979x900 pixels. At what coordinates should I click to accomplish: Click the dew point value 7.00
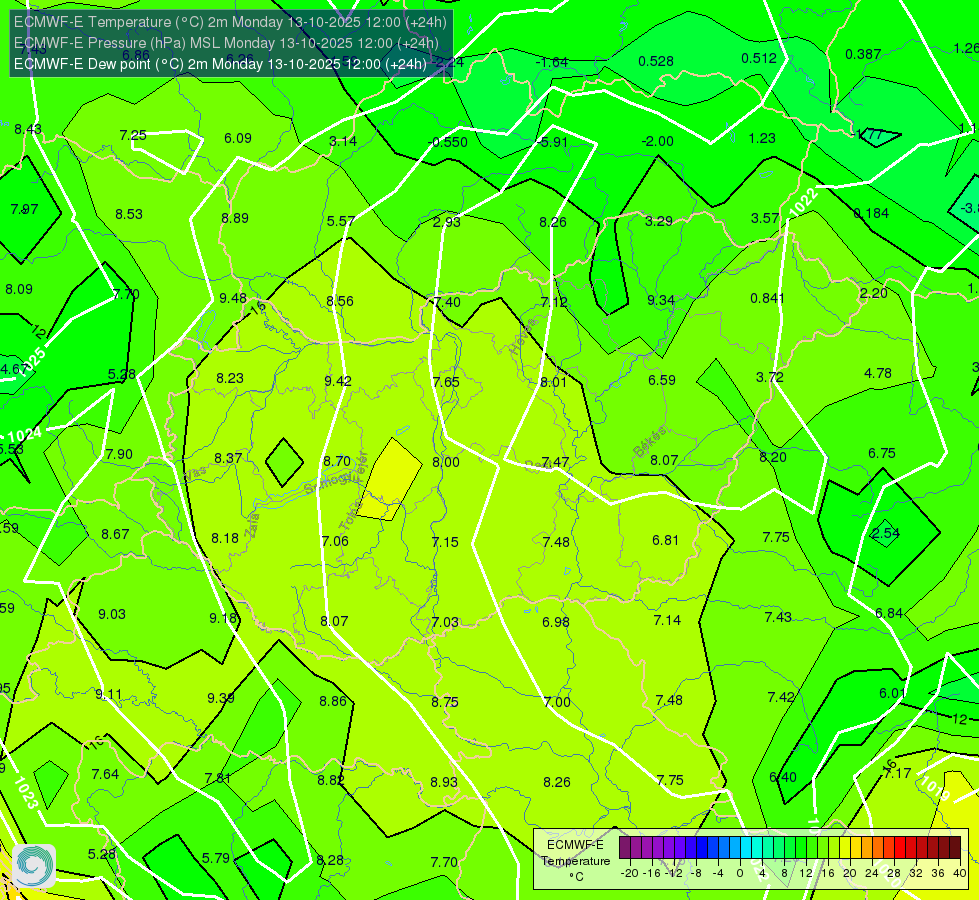tap(557, 702)
